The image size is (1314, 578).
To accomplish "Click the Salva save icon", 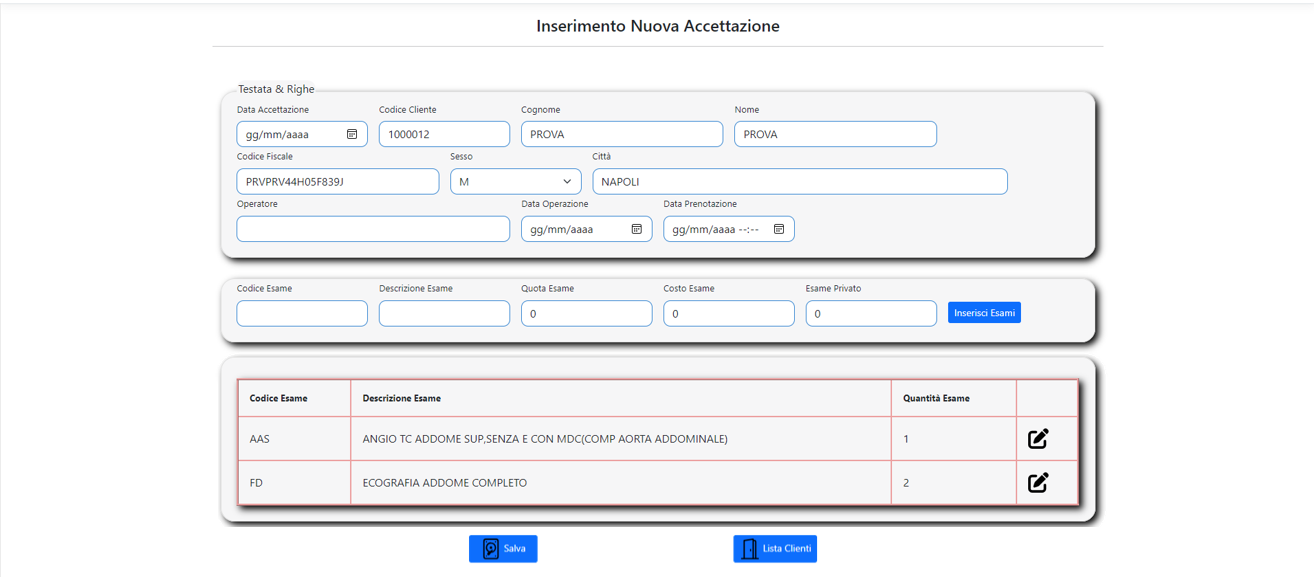I will point(491,548).
